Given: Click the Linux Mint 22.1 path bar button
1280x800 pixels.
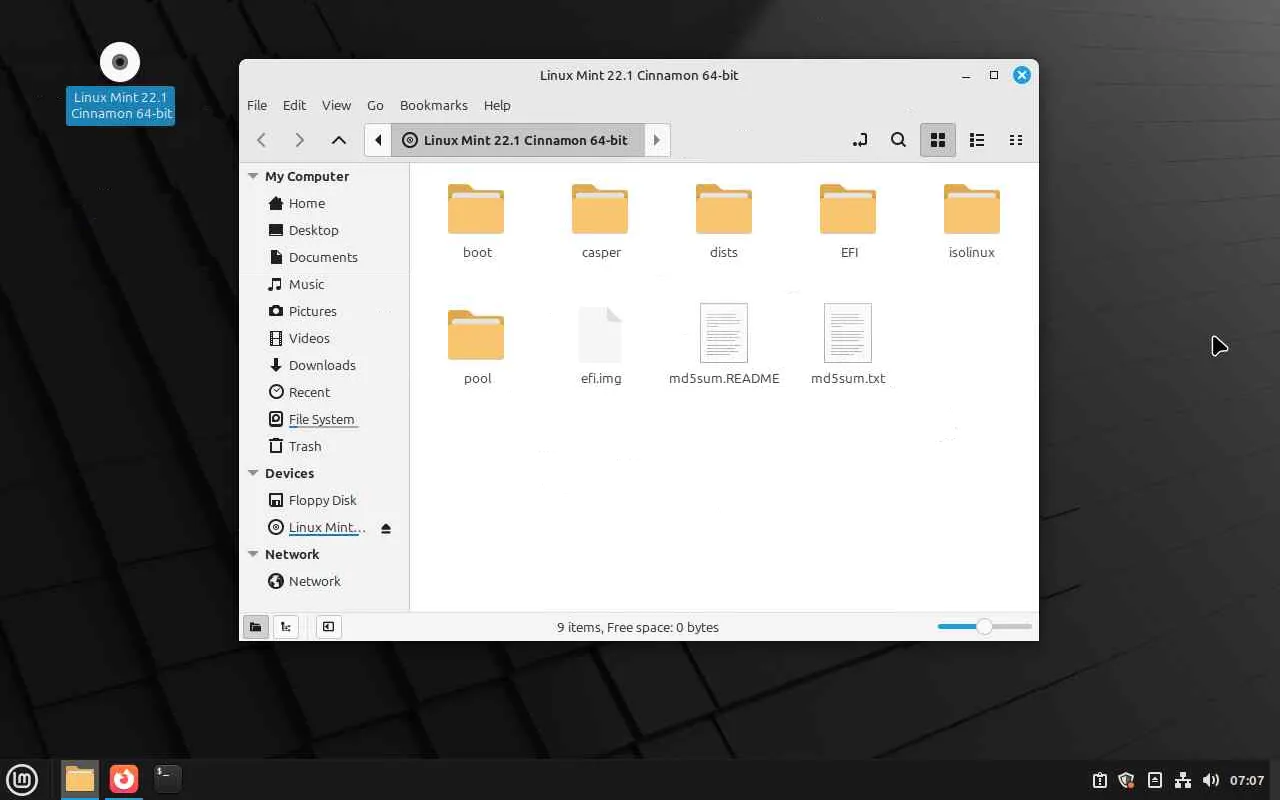Looking at the screenshot, I should pos(516,140).
